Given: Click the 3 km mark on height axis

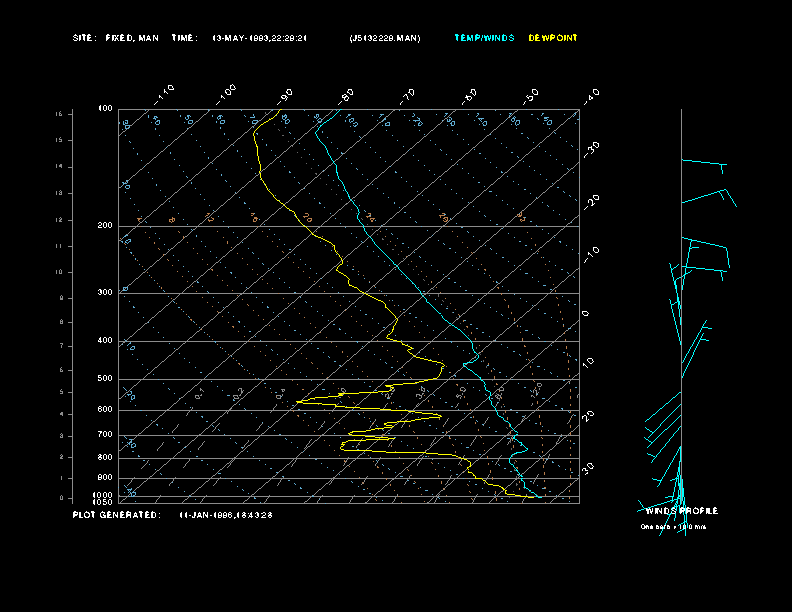Looking at the screenshot, I should click(x=61, y=436).
